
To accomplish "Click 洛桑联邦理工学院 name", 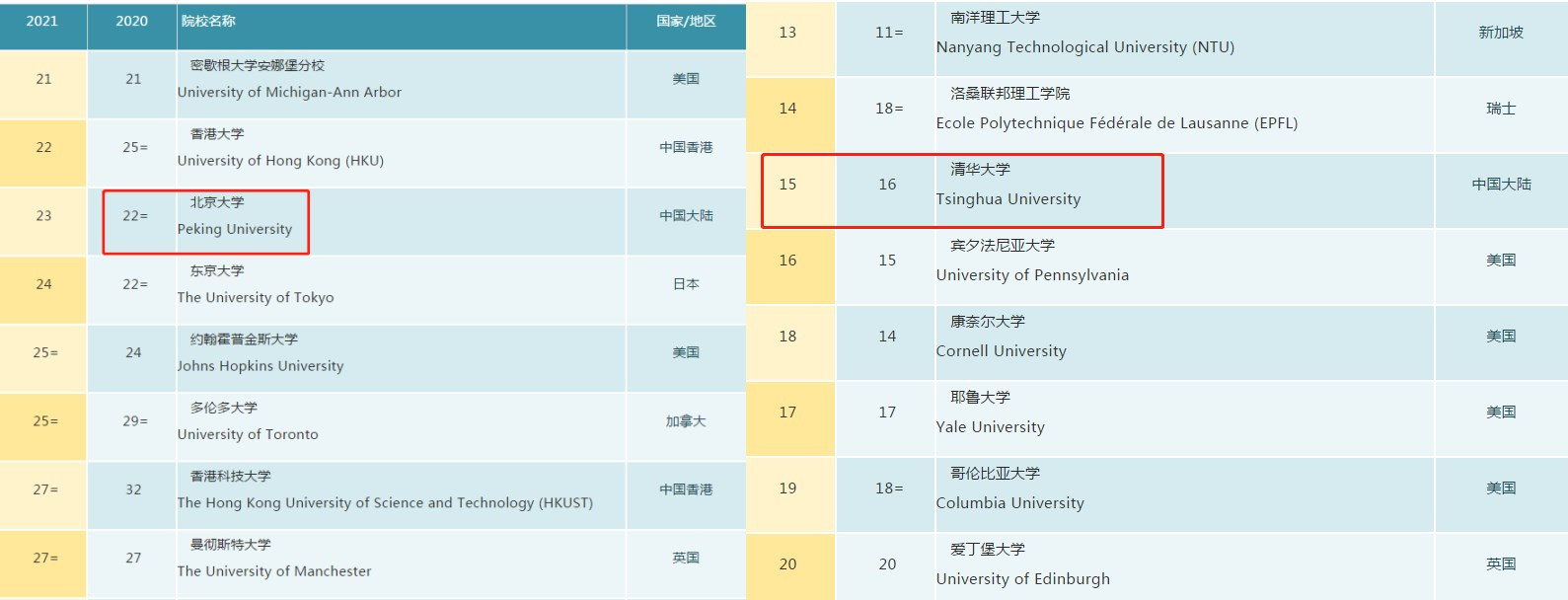I will tap(1009, 94).
